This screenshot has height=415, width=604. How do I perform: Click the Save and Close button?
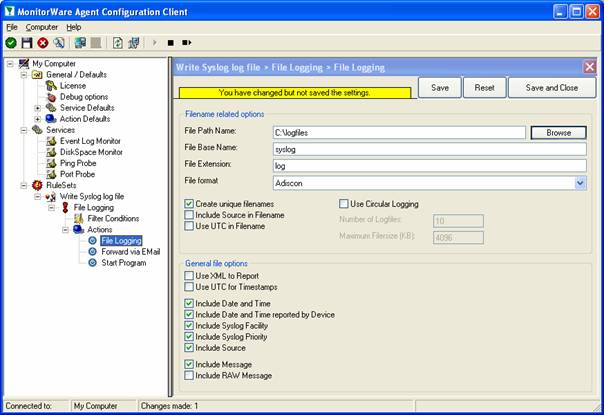click(552, 87)
